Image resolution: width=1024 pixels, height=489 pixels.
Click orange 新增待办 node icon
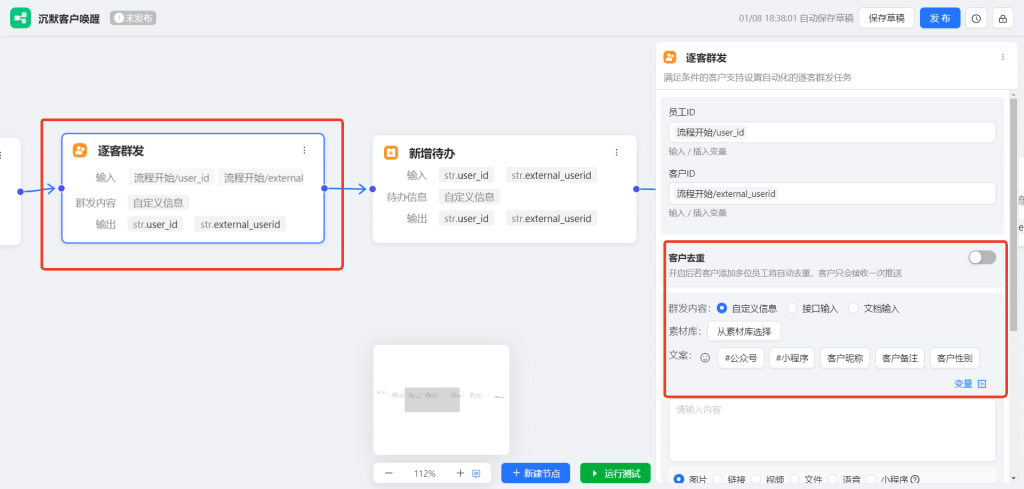391,153
